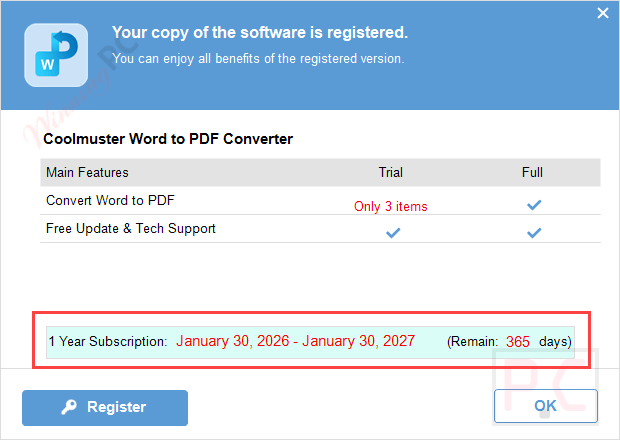Select the 'Convert Word to PDF' feature row

[x=320, y=200]
